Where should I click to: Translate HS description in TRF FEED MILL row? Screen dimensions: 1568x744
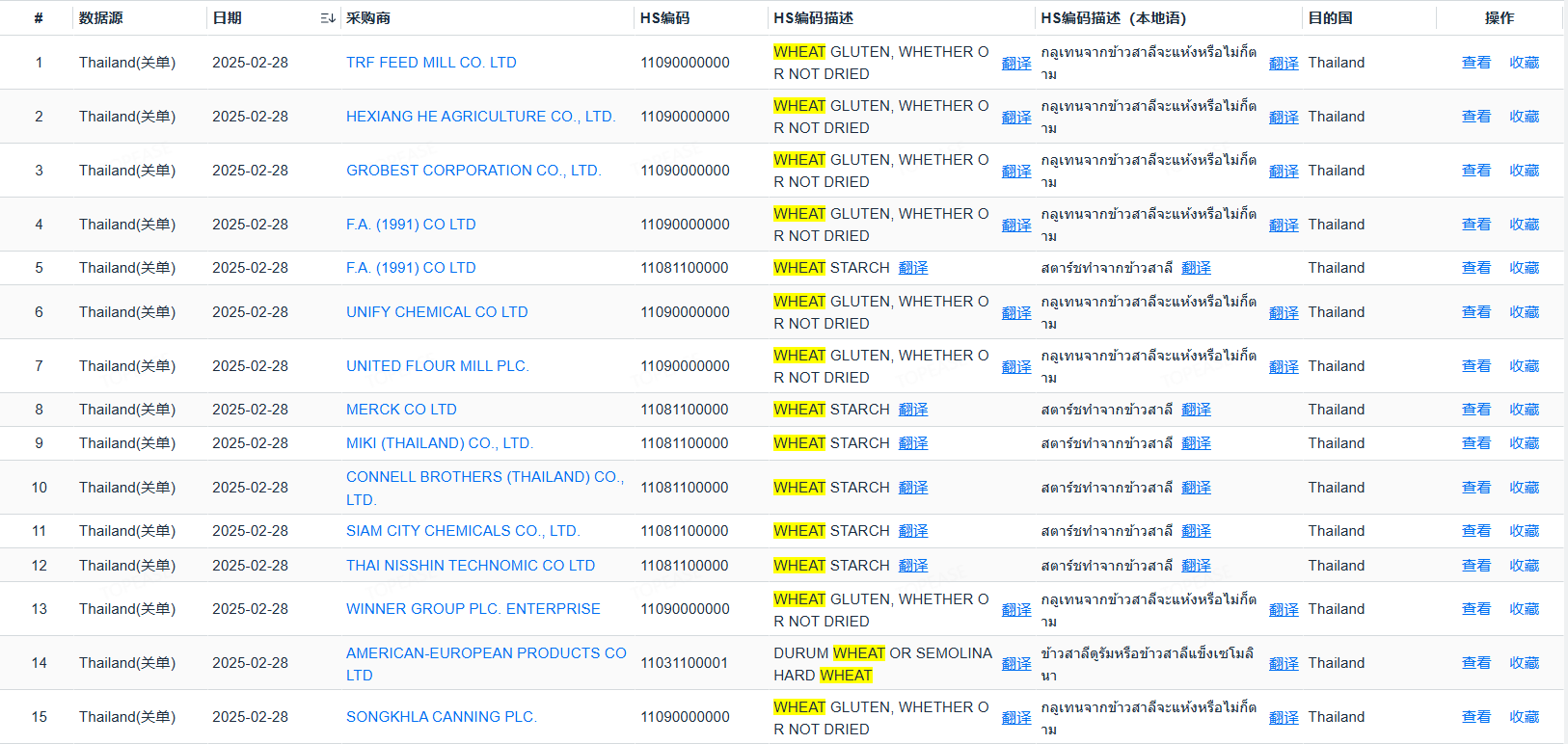click(1016, 64)
